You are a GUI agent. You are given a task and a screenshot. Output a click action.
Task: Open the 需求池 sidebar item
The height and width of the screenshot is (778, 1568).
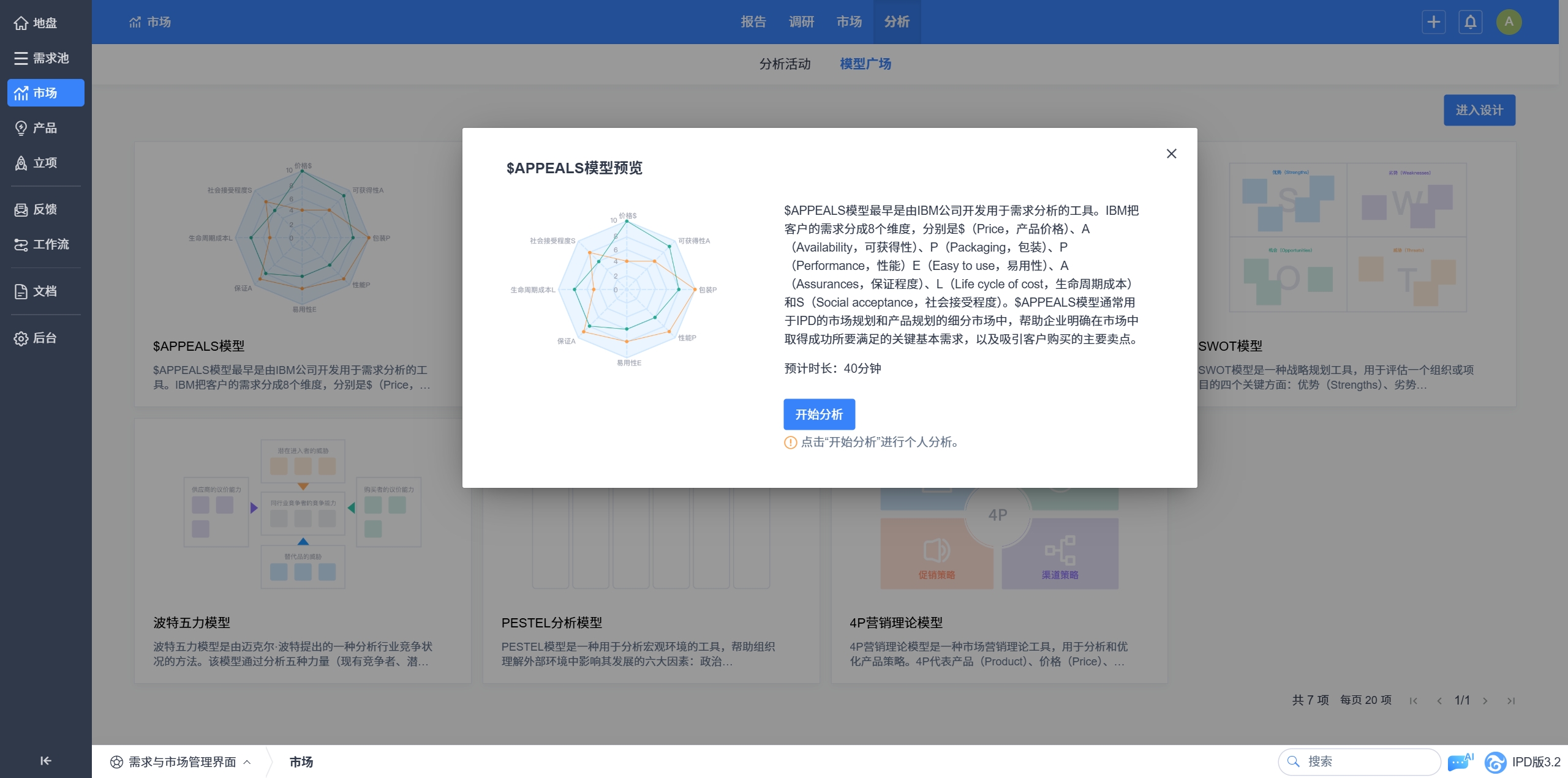(x=45, y=58)
